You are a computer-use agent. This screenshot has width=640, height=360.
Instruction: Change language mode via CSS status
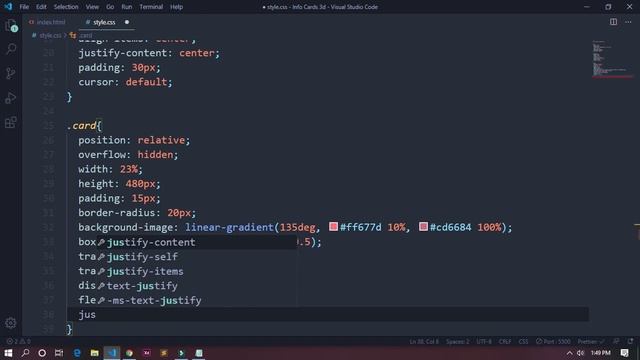tap(523, 342)
